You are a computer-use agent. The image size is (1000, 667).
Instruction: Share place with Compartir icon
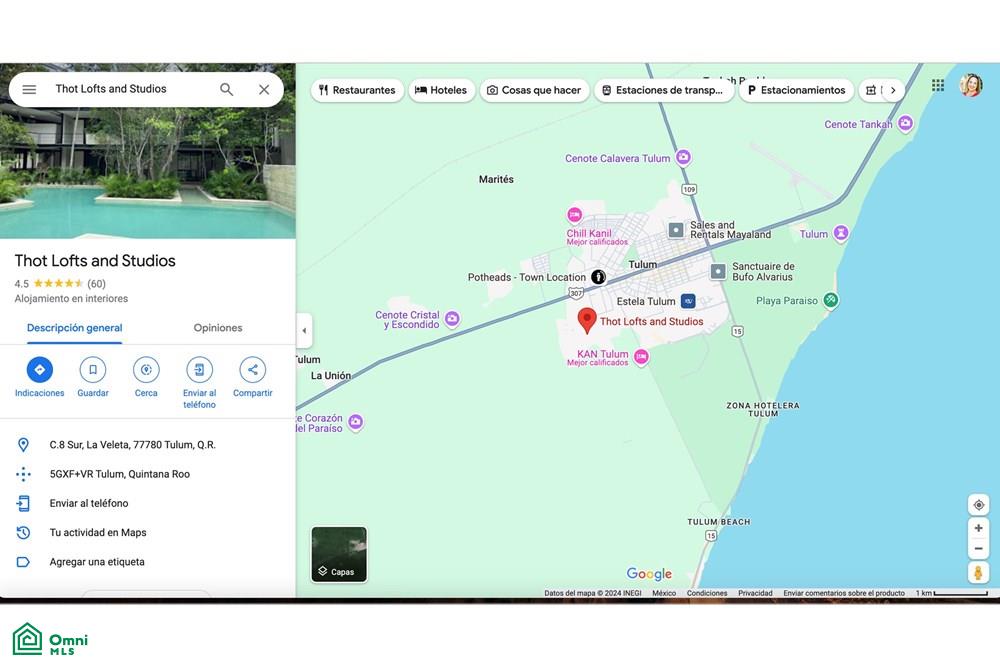(253, 369)
